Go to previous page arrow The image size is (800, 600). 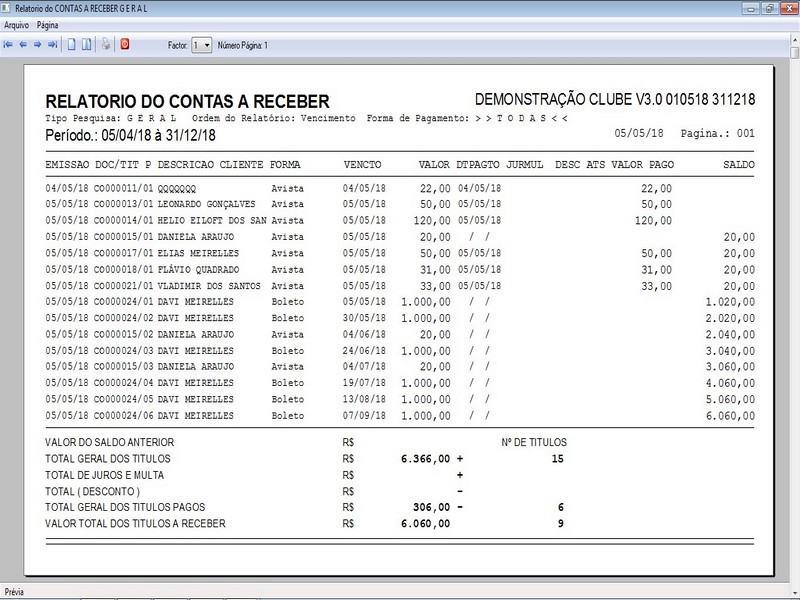23,45
